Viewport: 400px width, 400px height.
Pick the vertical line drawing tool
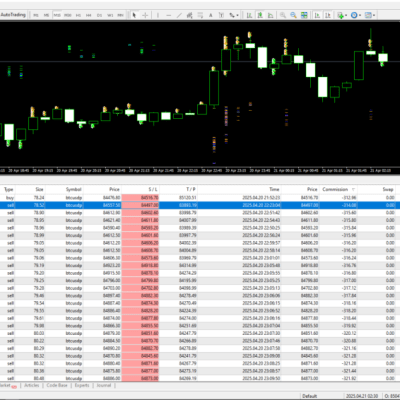(x=158, y=15)
